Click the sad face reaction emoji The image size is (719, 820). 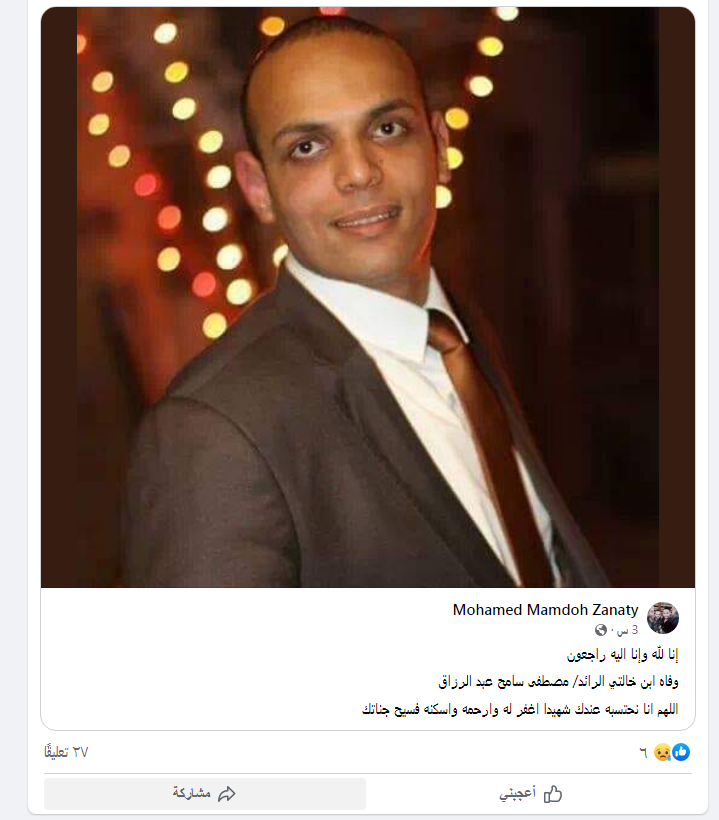[663, 752]
